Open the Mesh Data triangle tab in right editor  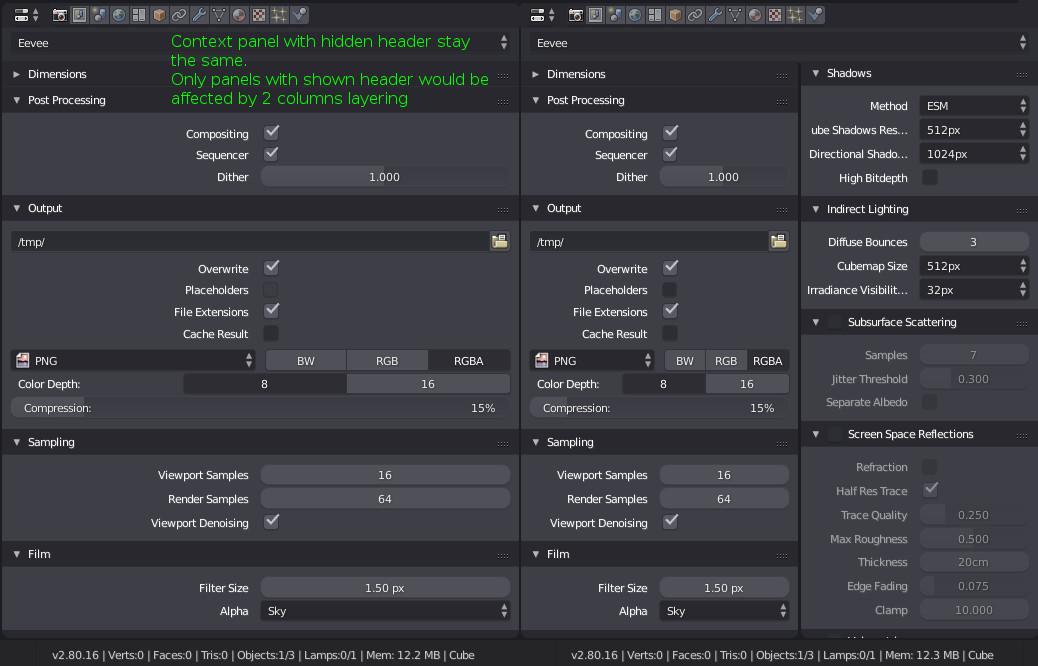(735, 15)
